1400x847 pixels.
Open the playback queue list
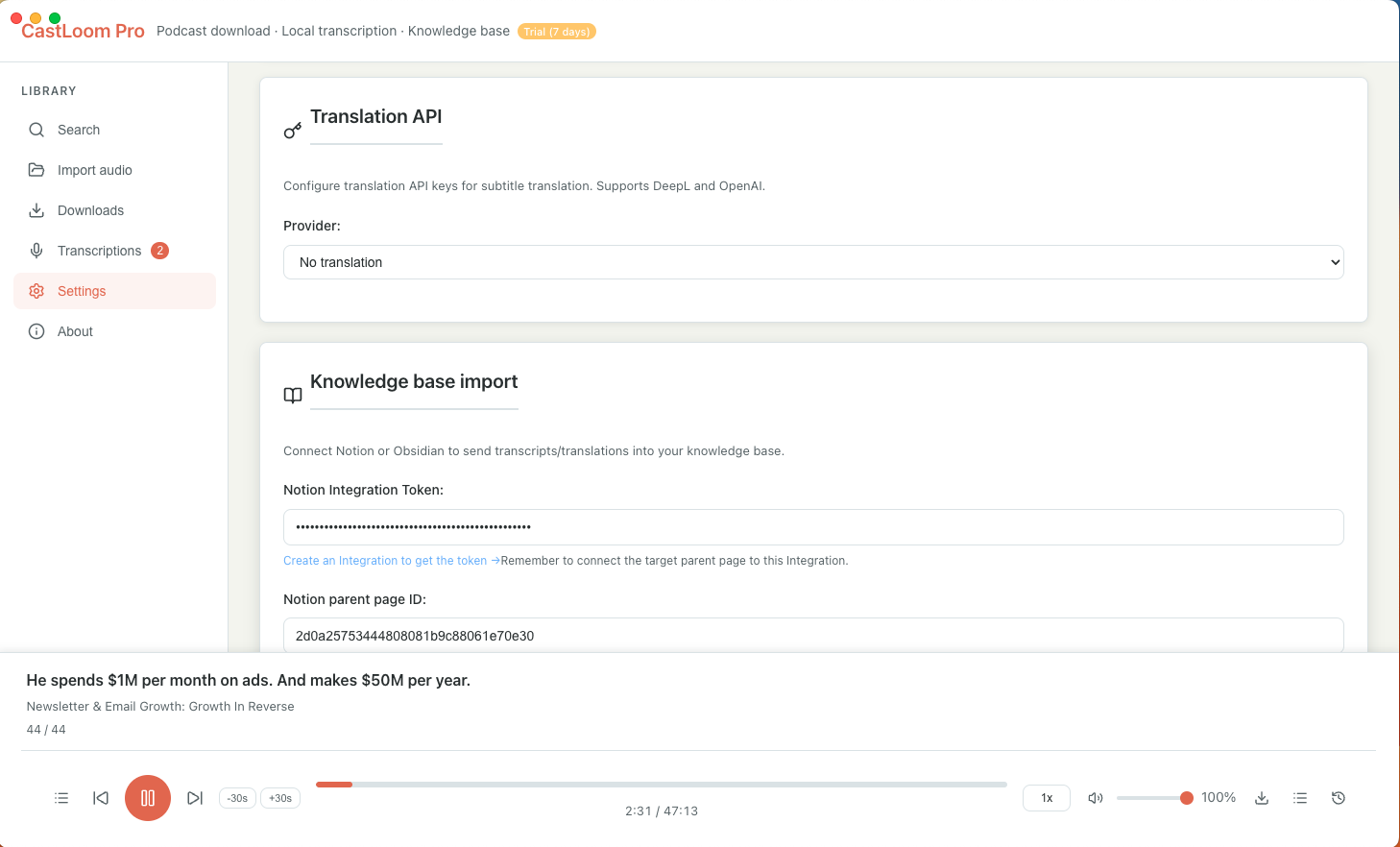[1299, 798]
